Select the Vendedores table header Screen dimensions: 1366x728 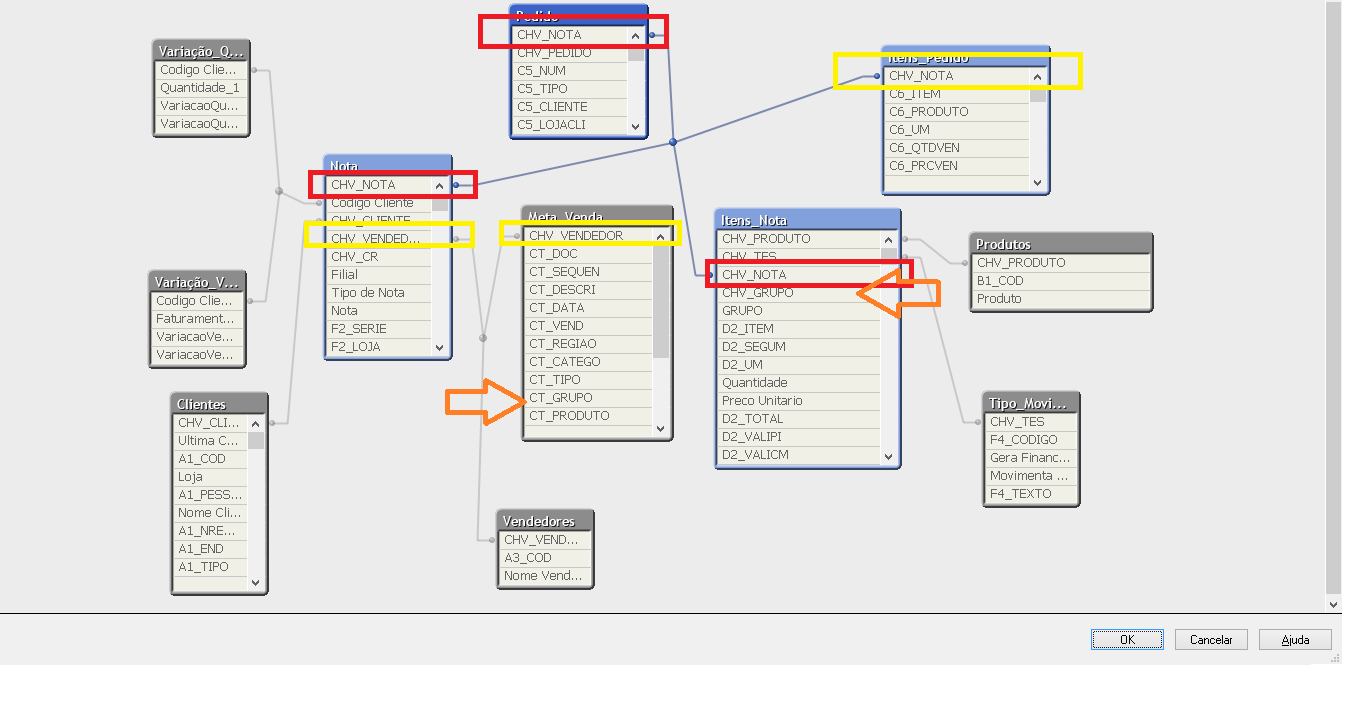pos(545,521)
